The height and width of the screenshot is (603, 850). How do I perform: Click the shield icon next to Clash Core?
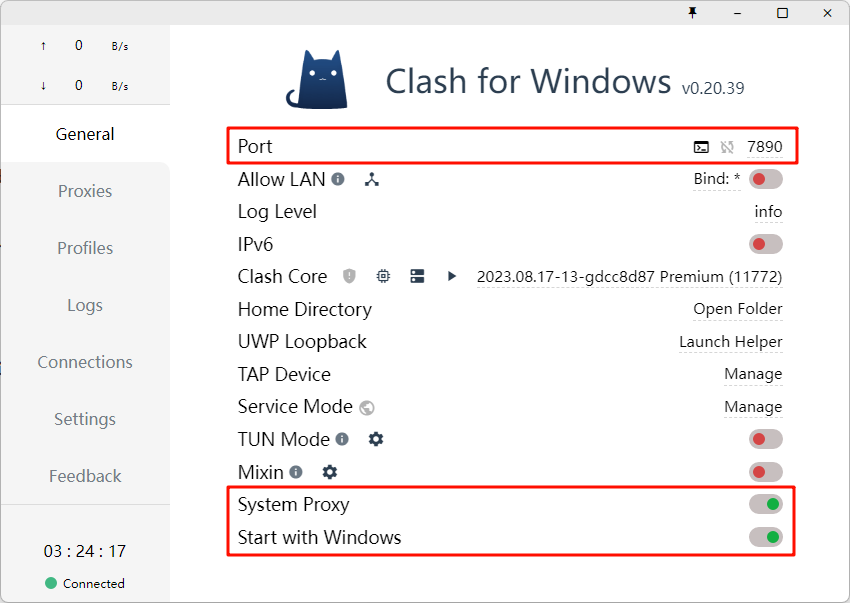pyautogui.click(x=349, y=276)
